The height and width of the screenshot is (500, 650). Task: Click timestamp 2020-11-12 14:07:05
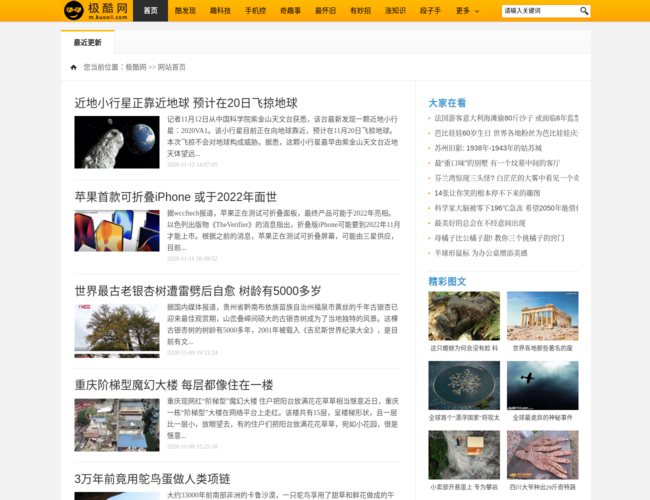tap(192, 165)
